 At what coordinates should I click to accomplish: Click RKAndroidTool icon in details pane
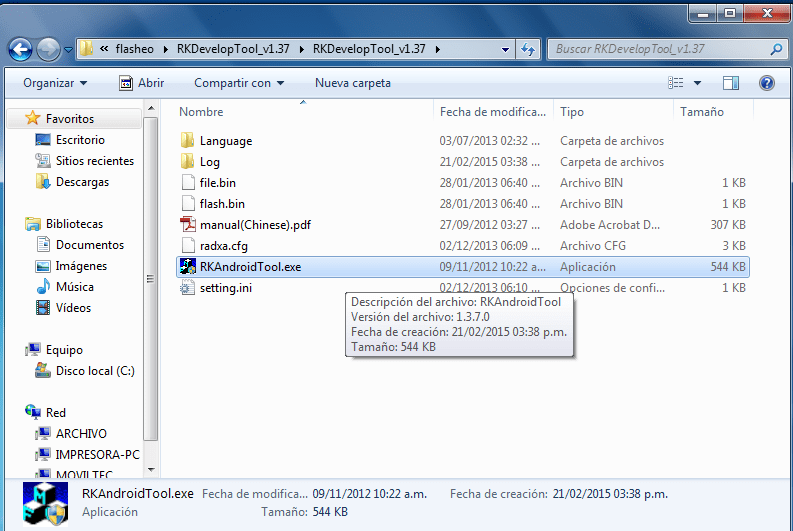coord(46,504)
